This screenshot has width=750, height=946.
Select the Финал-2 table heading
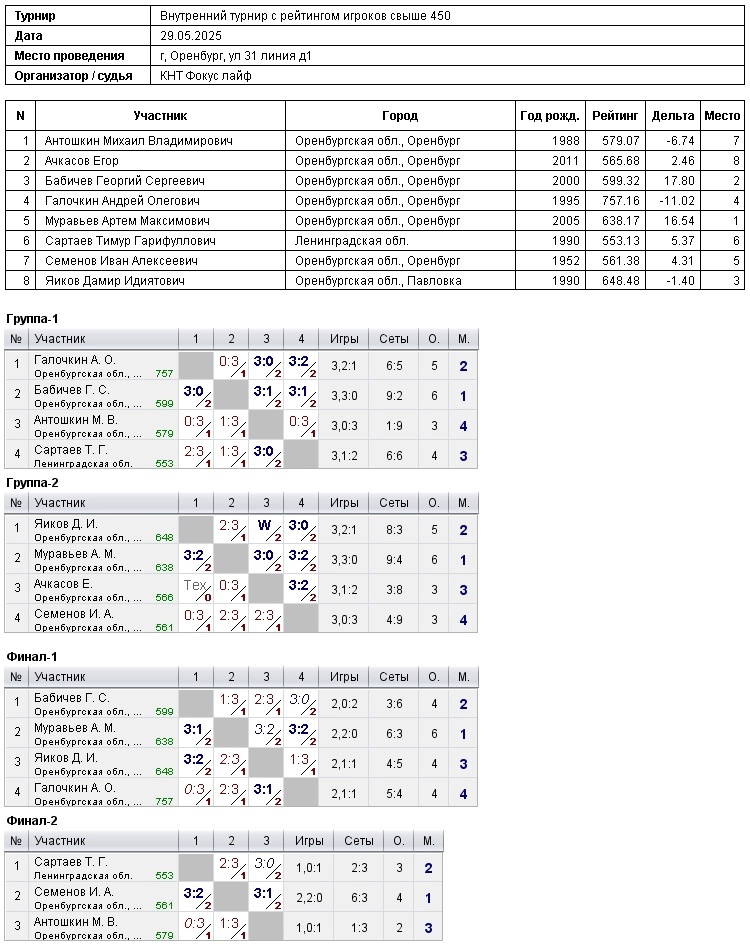(32, 820)
